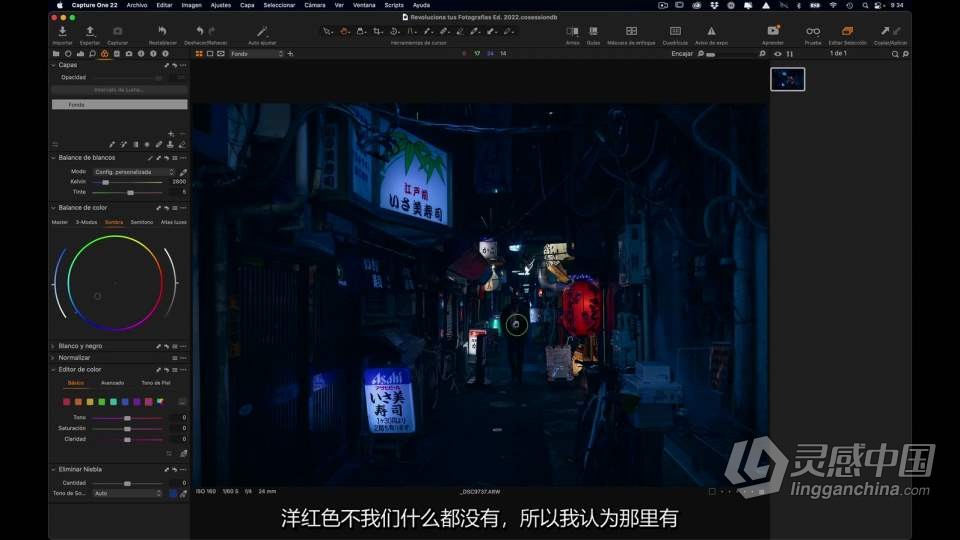Select the Fondo layer row

119,105
